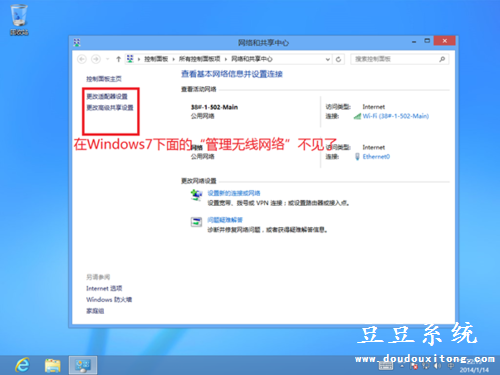500x375 pixels.
Task: Expand the address bar history dropdown
Action: [x=328, y=59]
